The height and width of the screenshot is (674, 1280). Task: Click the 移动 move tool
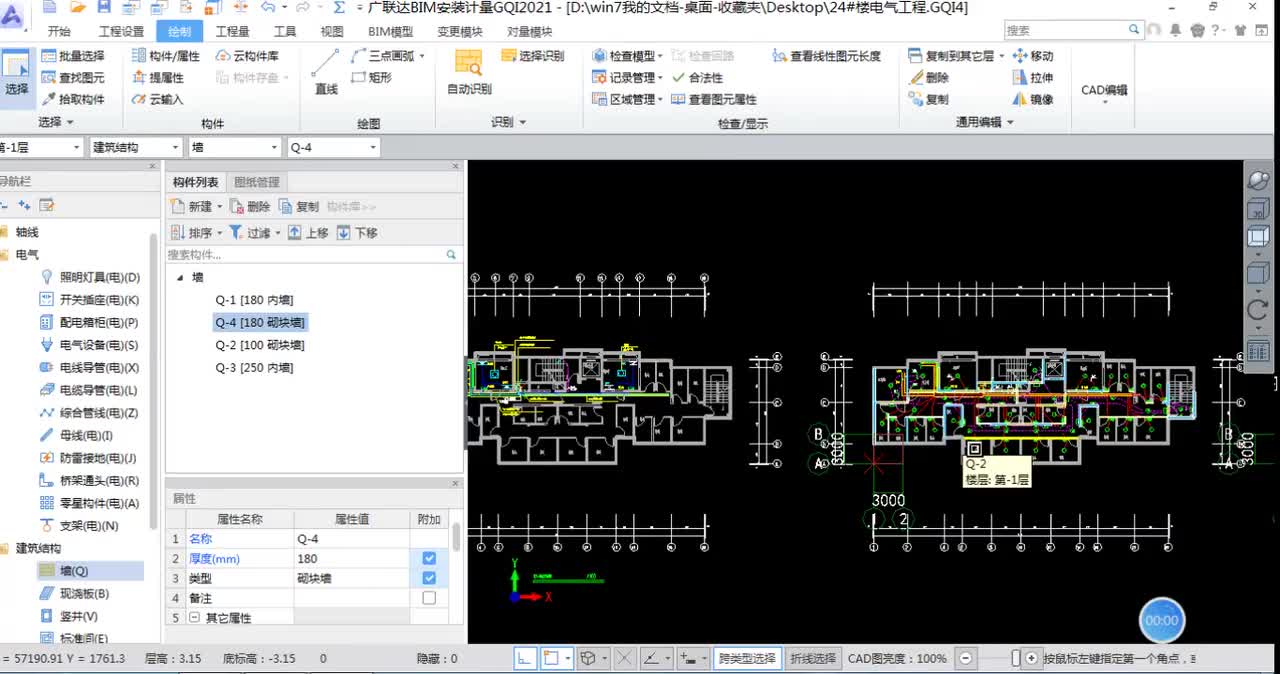1033,56
